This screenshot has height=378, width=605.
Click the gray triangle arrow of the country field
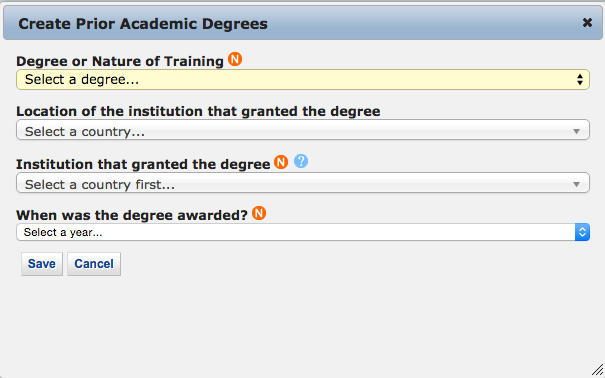[576, 132]
